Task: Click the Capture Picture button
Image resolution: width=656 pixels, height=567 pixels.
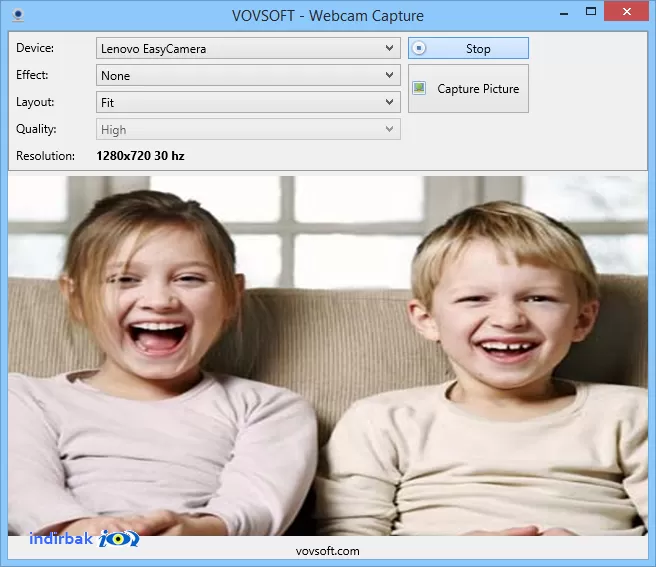Action: coord(468,88)
